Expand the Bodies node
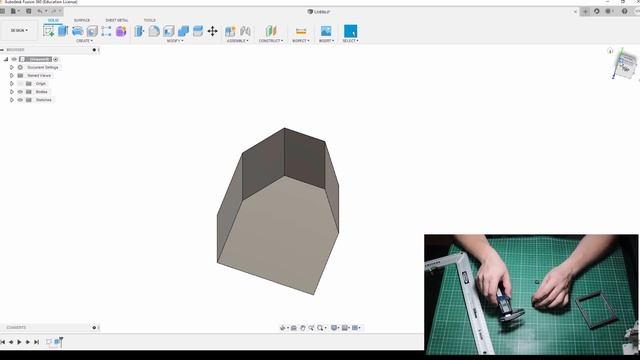The image size is (640, 360). click(x=11, y=92)
